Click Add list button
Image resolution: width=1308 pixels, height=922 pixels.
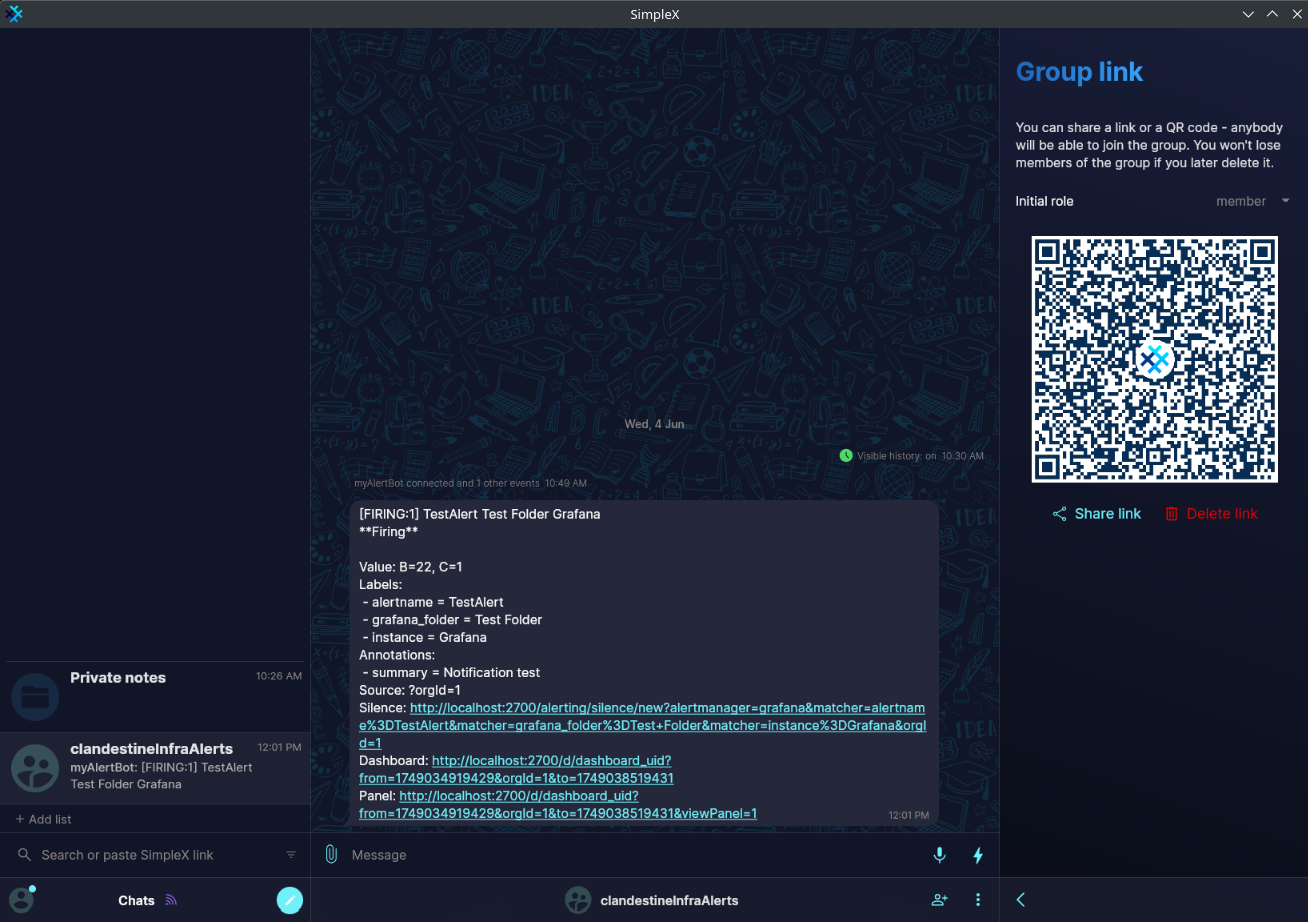click(44, 819)
